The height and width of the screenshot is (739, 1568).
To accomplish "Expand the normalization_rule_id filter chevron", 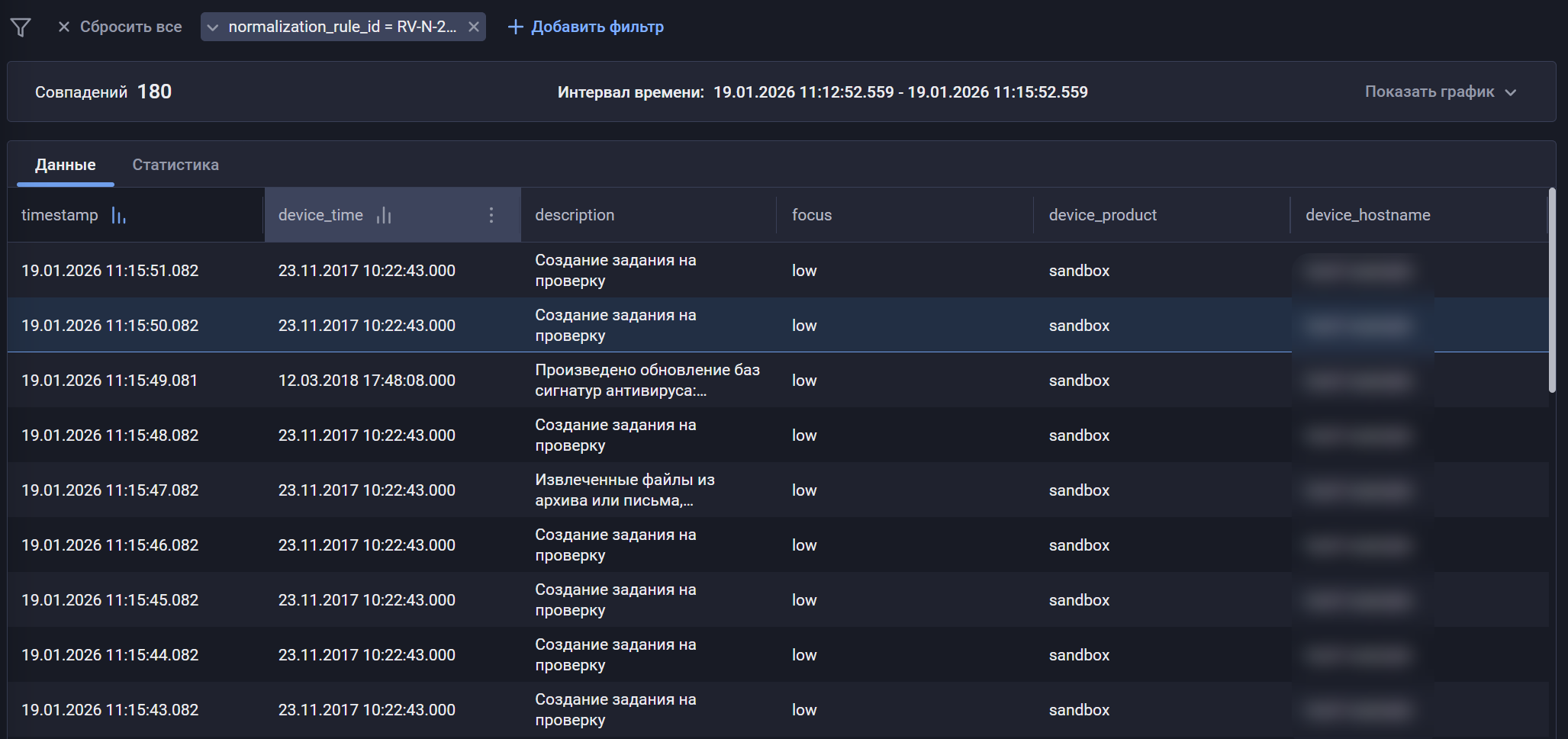I will [213, 27].
